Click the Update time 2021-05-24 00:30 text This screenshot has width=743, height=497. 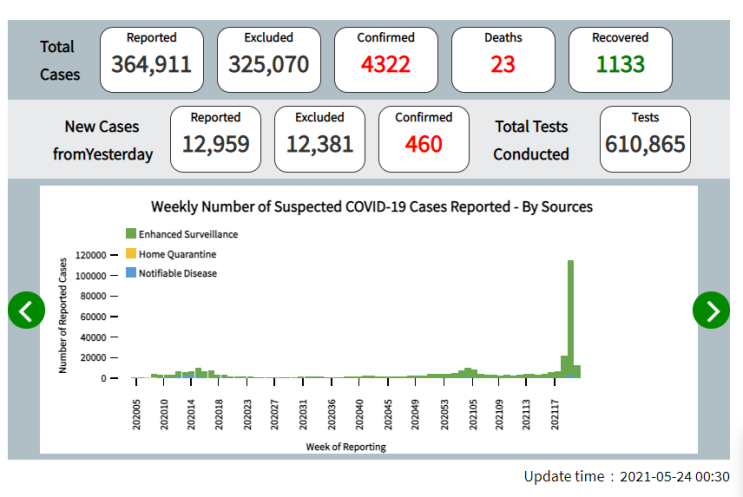pos(626,477)
